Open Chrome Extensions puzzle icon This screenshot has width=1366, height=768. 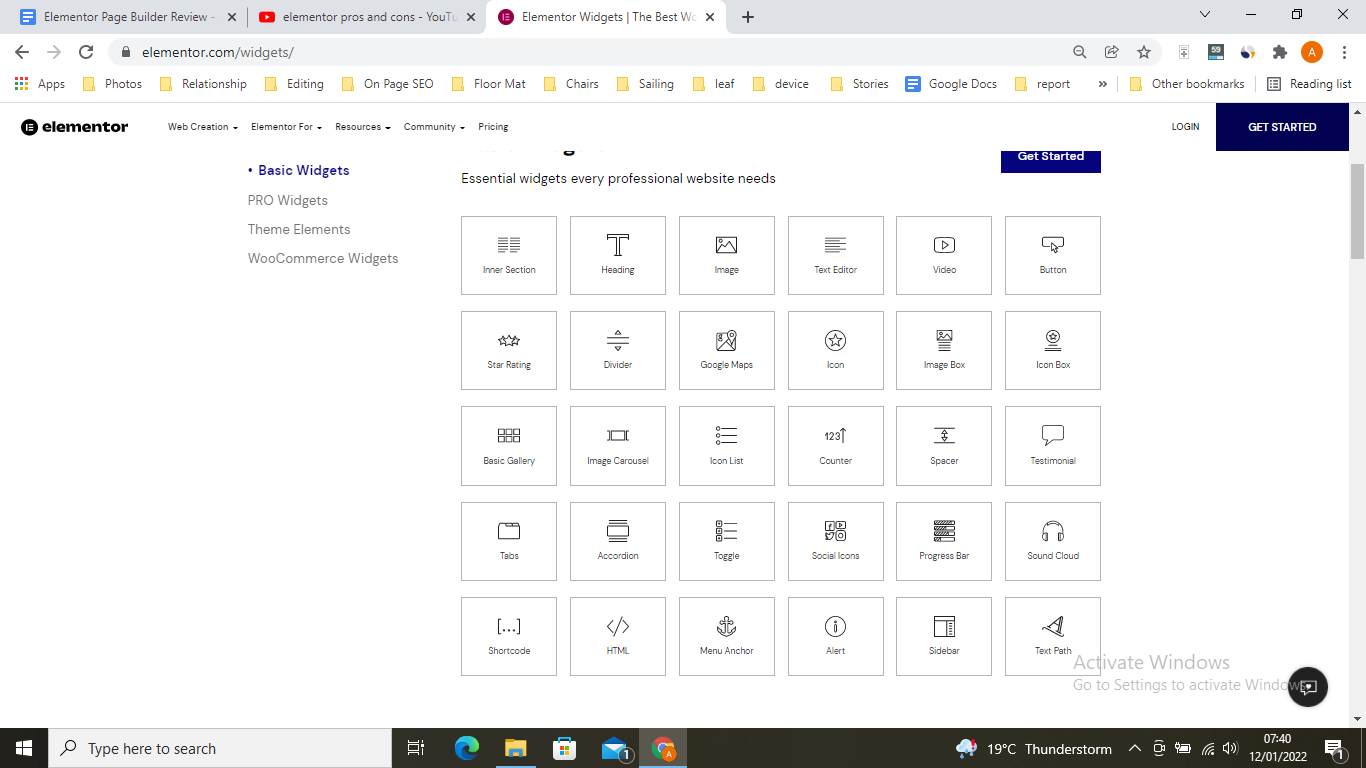pos(1279,52)
